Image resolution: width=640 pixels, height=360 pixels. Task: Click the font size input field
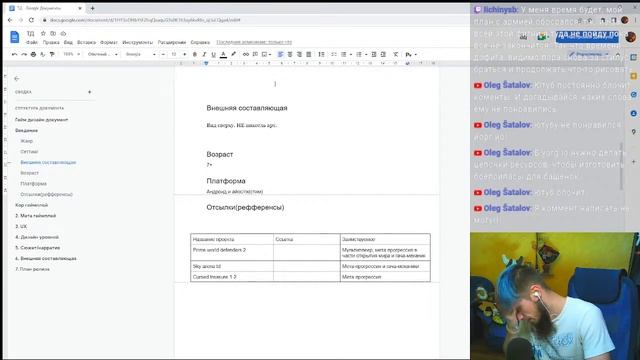[174, 54]
